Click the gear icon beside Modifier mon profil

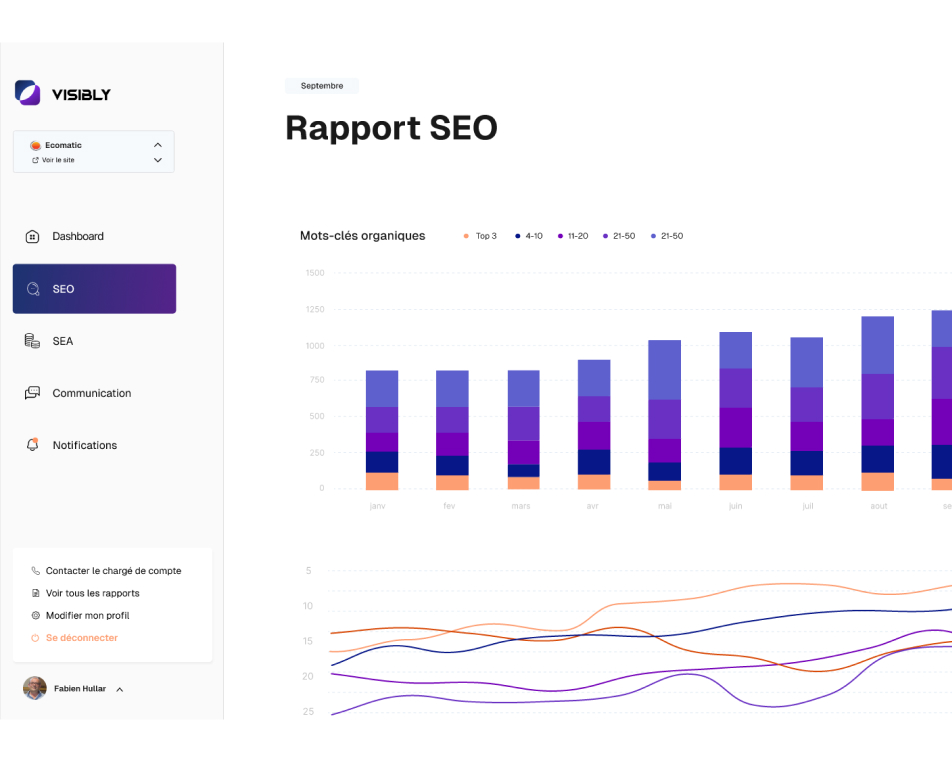[36, 616]
